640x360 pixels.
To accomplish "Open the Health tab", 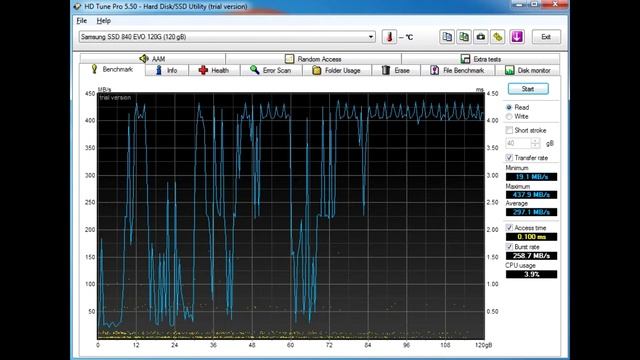I will pos(214,70).
